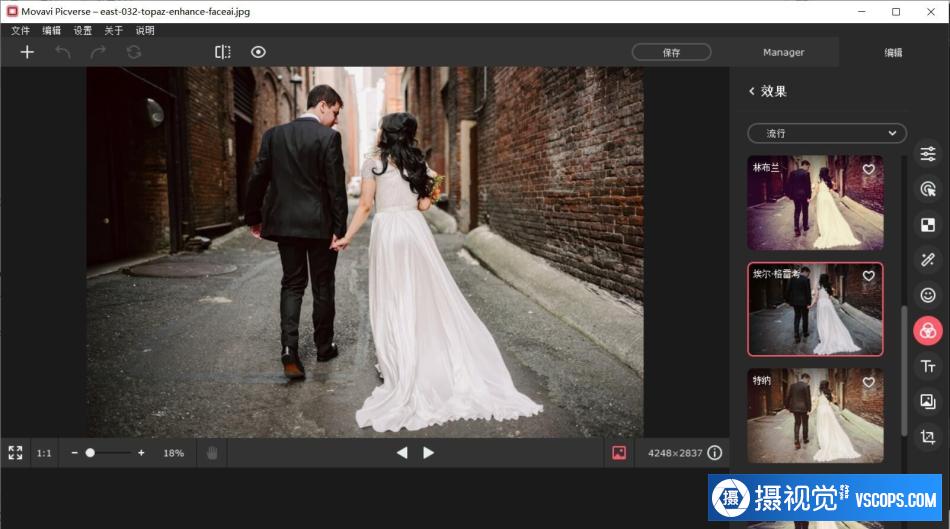Open the crop and rotate tool
950x529 pixels.
tap(928, 436)
